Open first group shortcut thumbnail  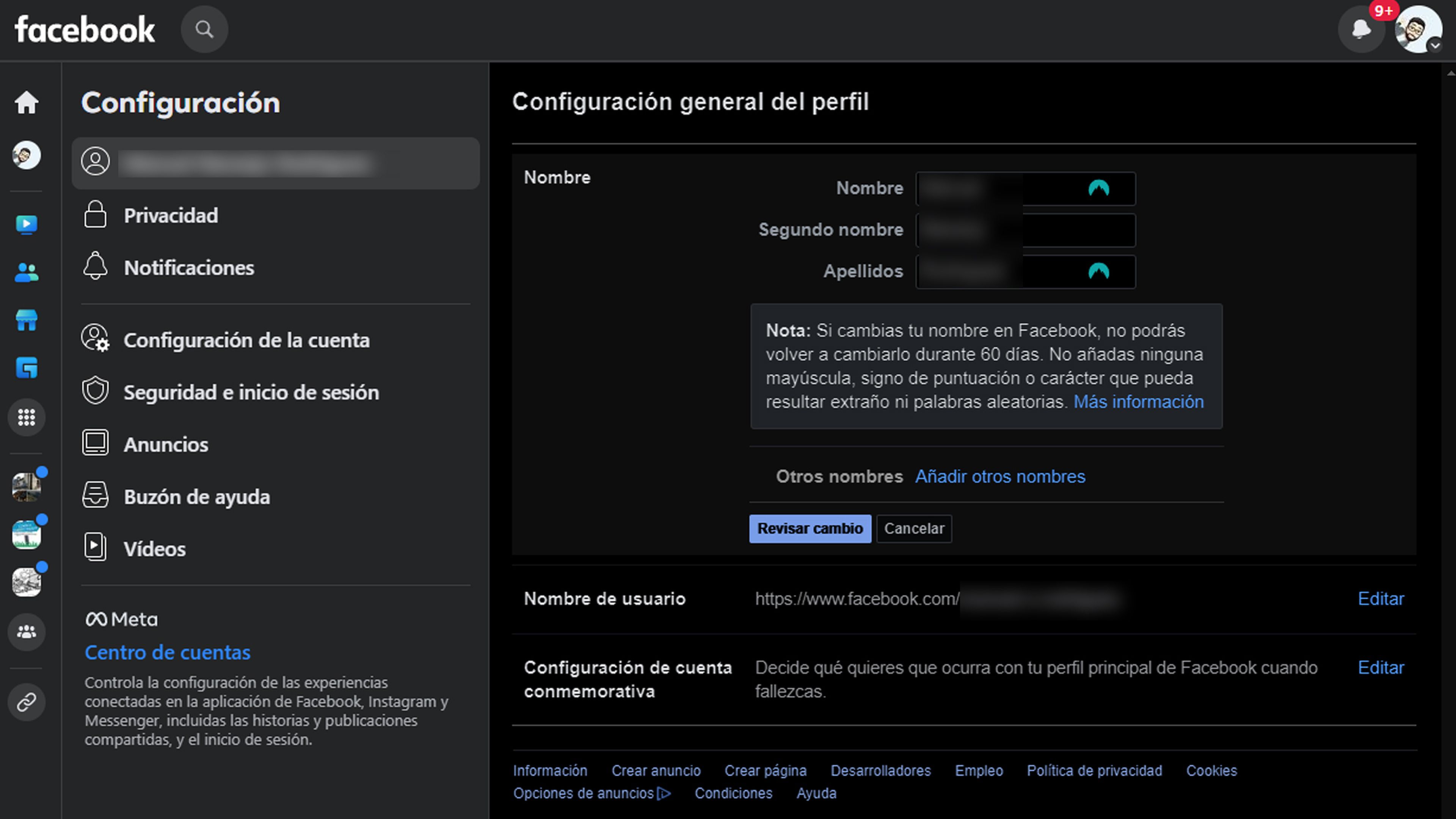click(27, 487)
